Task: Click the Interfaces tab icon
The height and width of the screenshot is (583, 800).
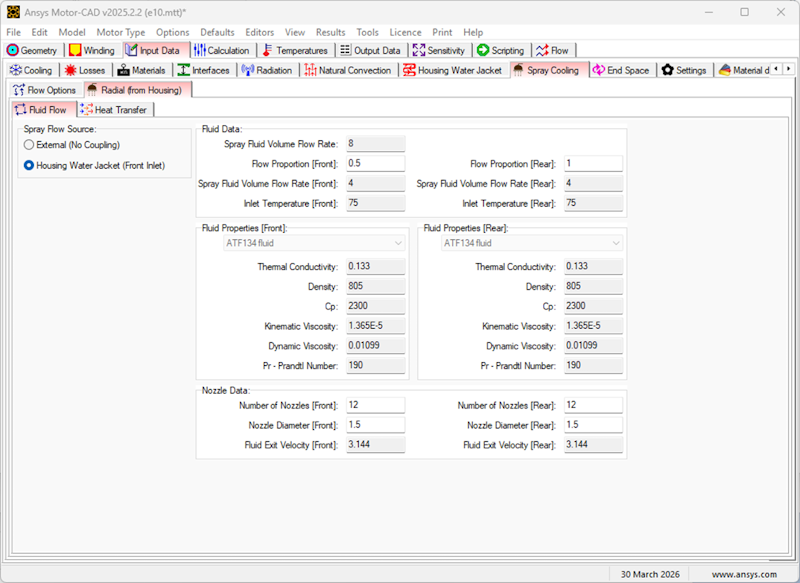Action: click(x=184, y=70)
